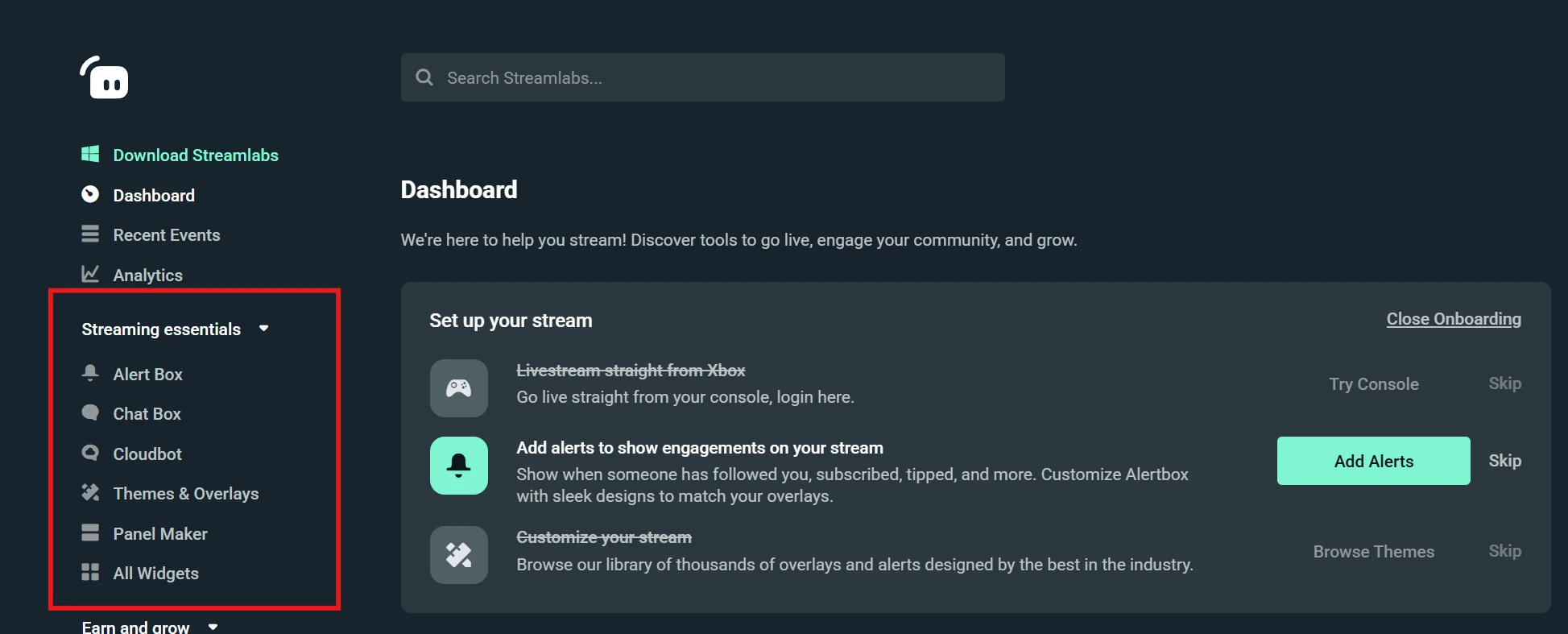Click the Alert Box bell icon
1568x634 pixels.
click(90, 373)
